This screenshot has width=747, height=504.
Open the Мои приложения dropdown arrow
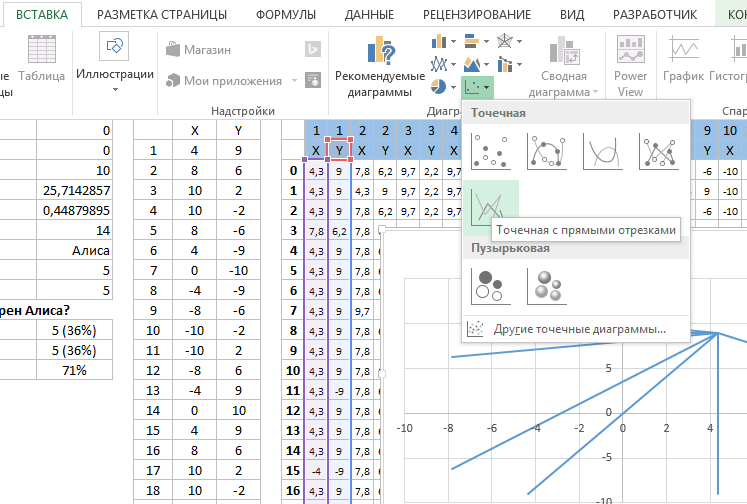[295, 81]
